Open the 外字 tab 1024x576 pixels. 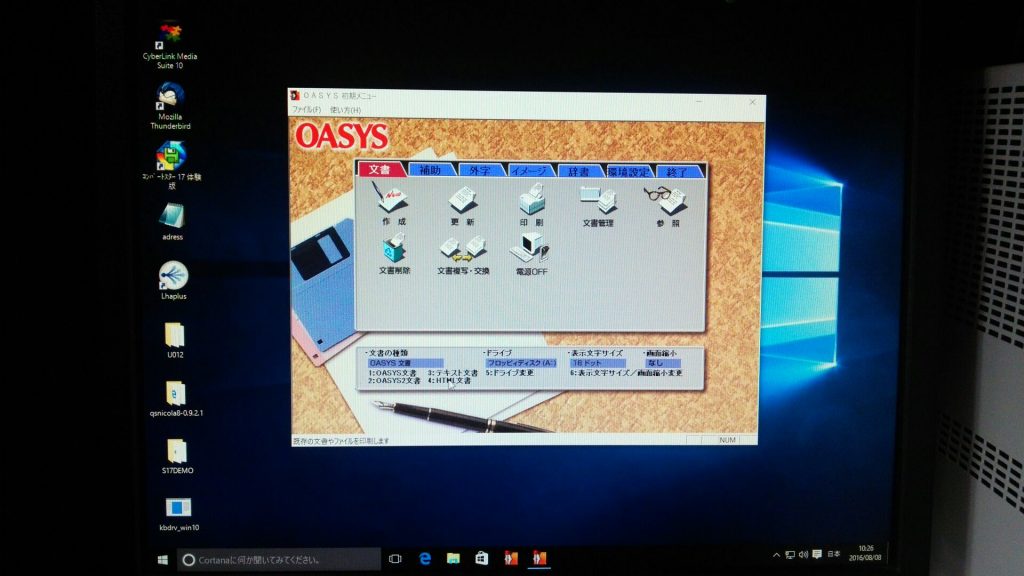pos(480,170)
